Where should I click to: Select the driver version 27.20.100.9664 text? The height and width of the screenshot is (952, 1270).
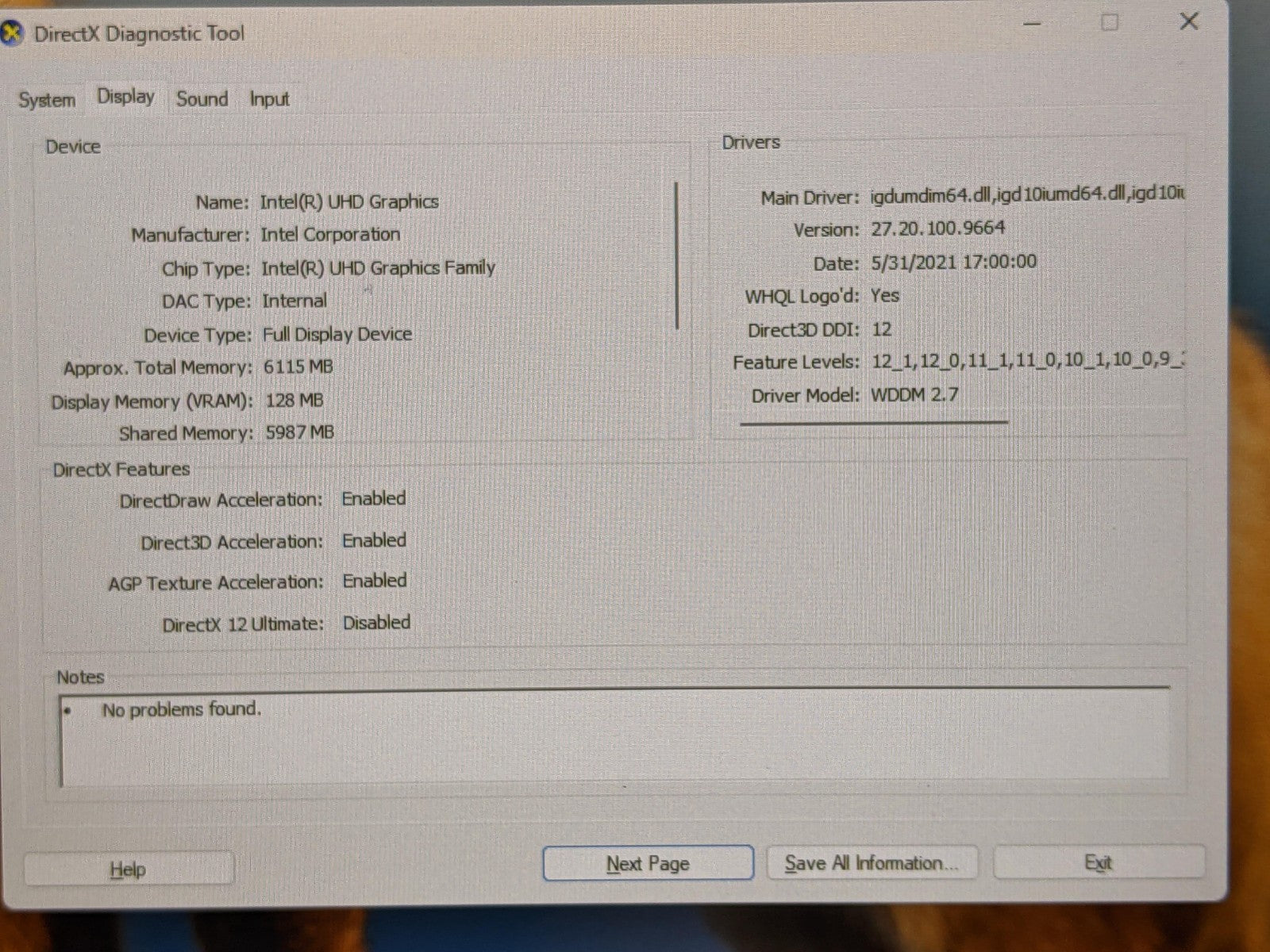937,228
